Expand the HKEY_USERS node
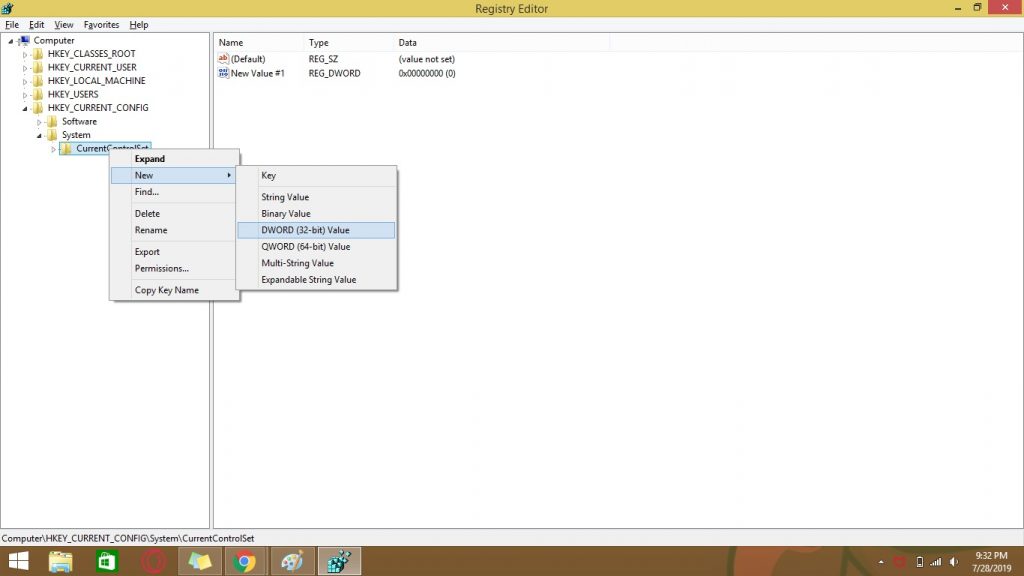 point(25,95)
